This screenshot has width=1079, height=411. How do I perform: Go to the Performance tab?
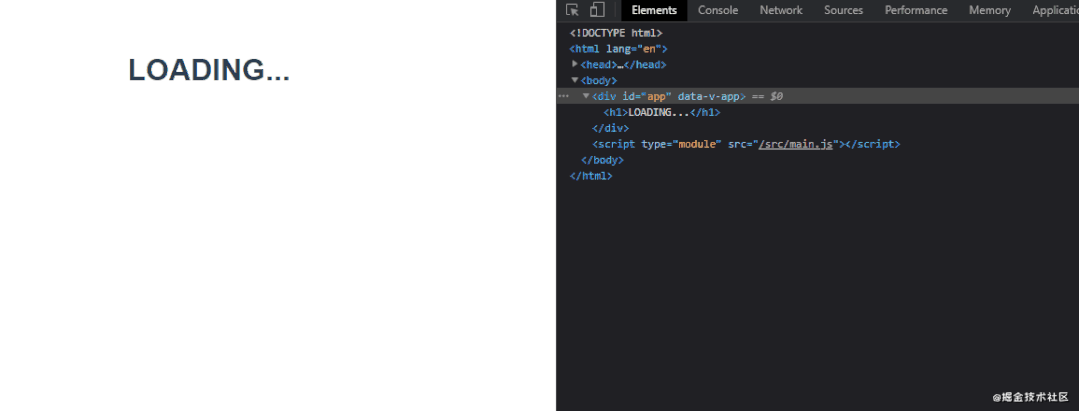916,10
